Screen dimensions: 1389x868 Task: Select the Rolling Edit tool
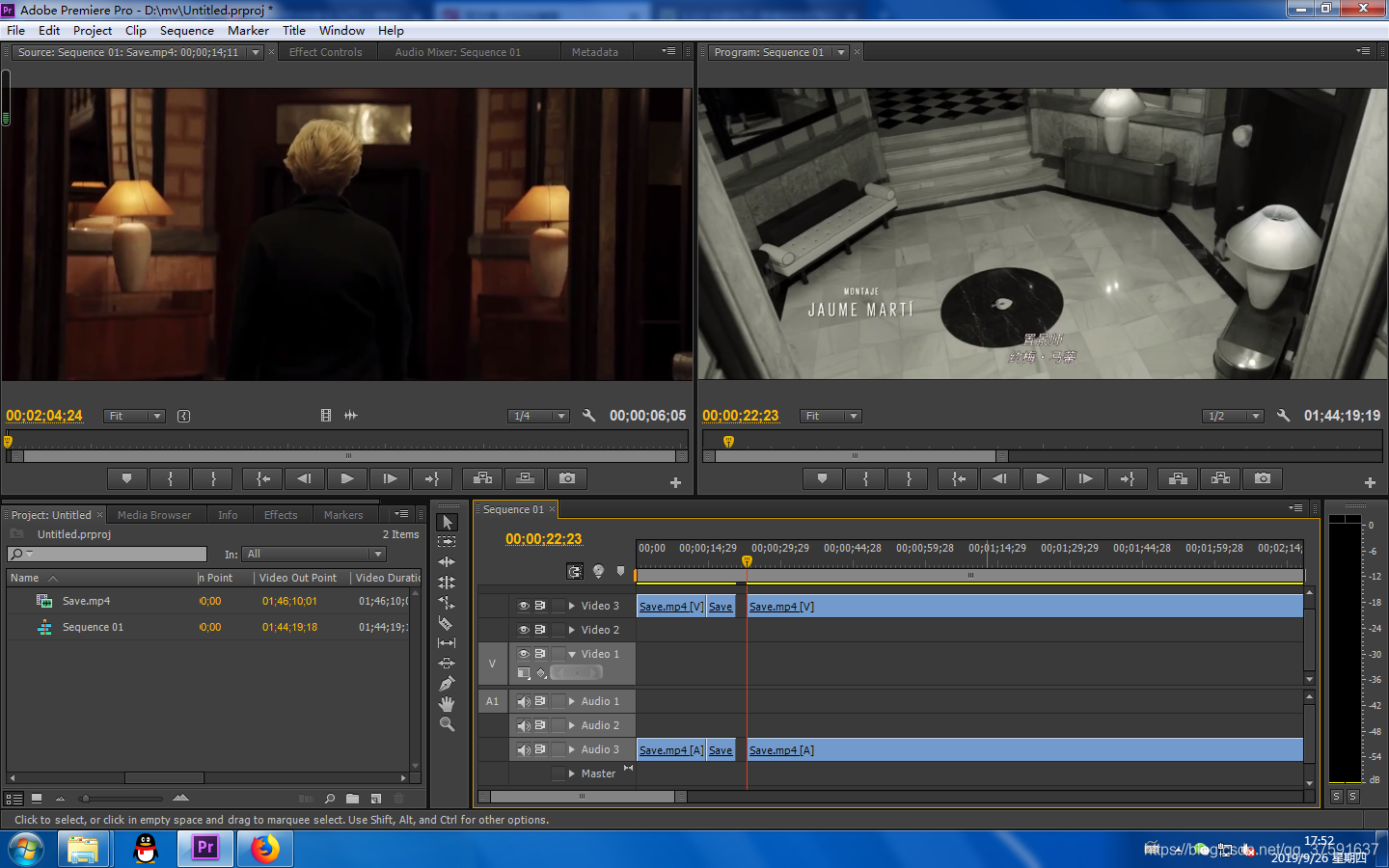(447, 583)
